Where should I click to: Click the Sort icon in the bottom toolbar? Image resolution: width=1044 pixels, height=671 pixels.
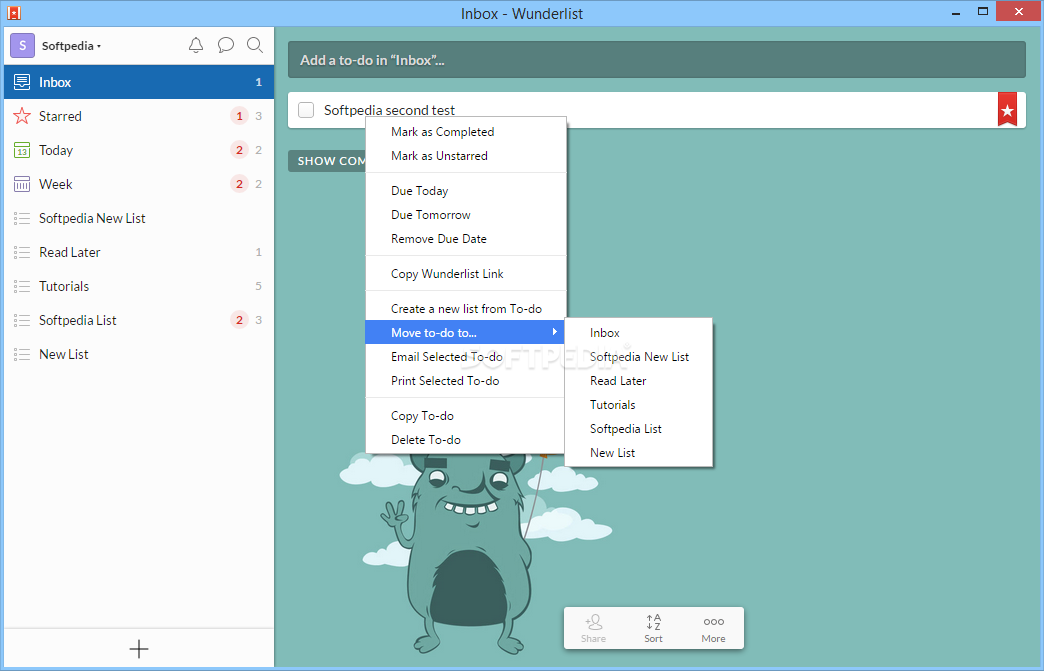[x=653, y=628]
